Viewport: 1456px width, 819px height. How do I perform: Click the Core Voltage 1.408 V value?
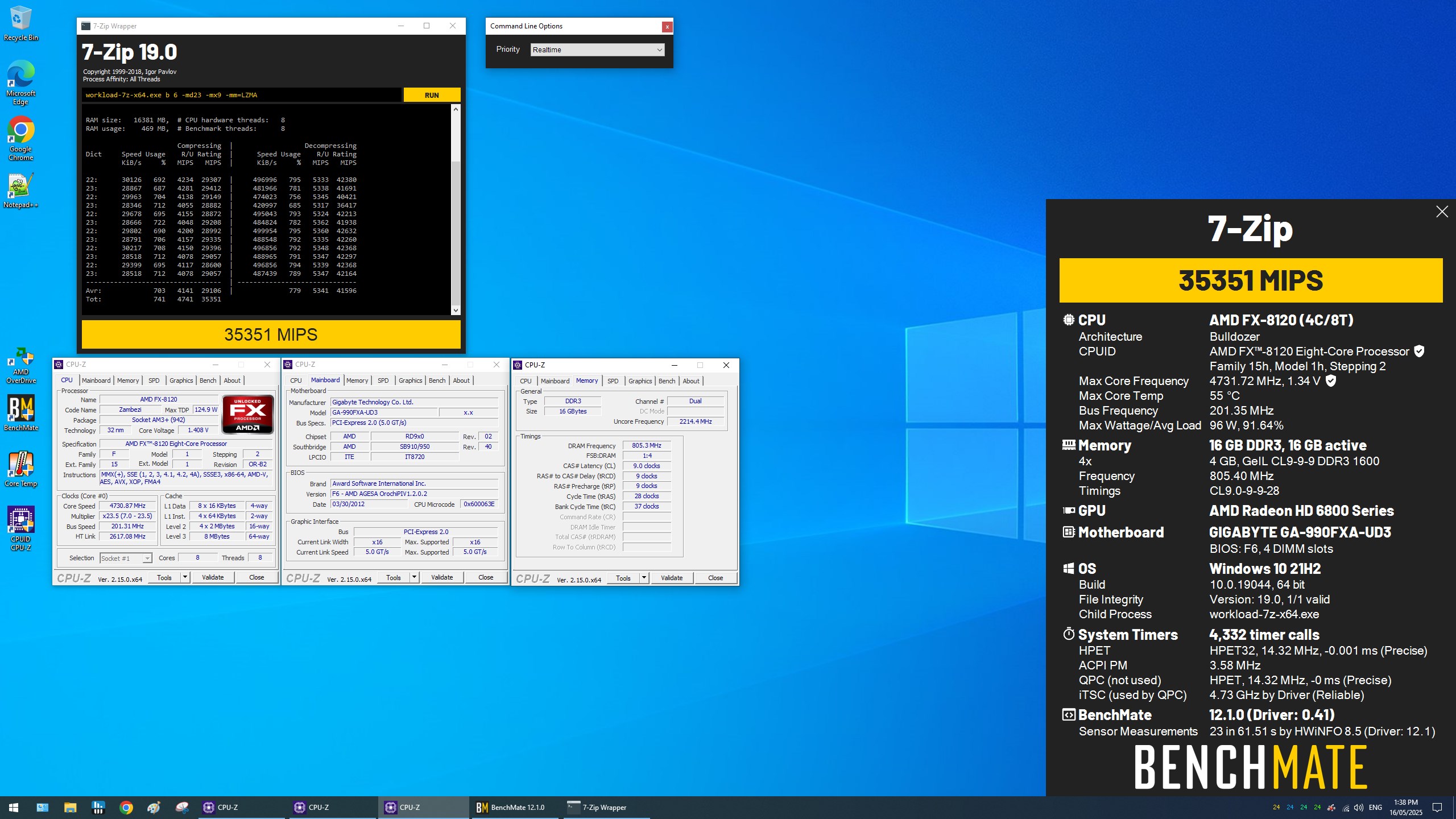198,430
